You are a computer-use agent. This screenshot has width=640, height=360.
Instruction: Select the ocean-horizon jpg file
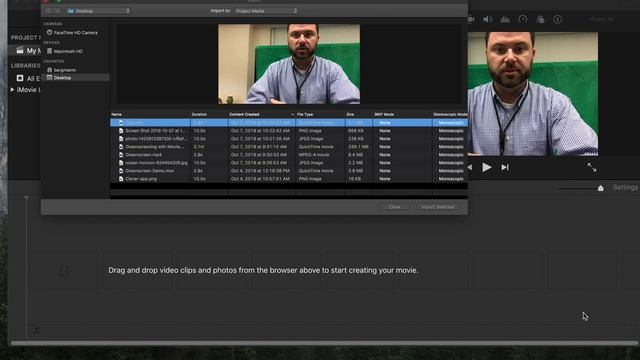(x=289, y=162)
